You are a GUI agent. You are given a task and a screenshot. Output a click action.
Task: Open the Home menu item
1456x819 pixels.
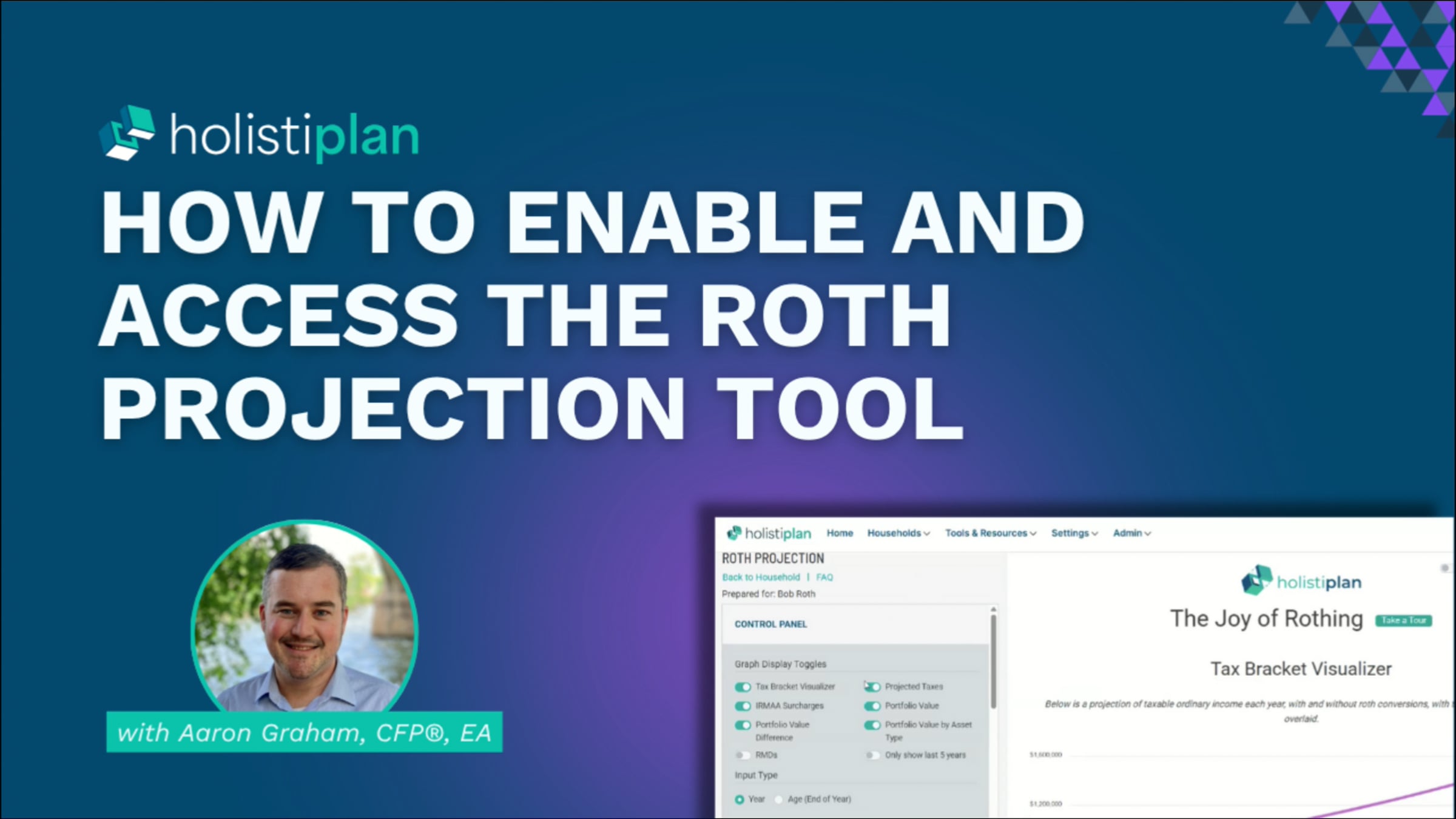(x=840, y=533)
